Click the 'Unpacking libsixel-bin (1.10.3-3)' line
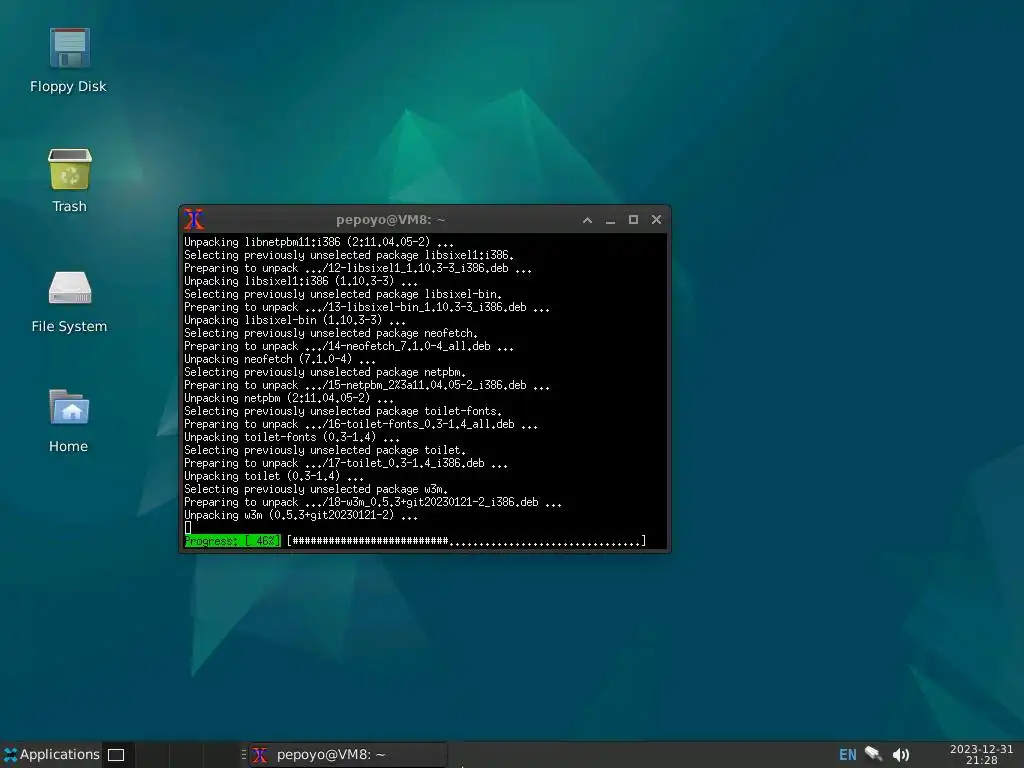1024x768 pixels. (295, 320)
